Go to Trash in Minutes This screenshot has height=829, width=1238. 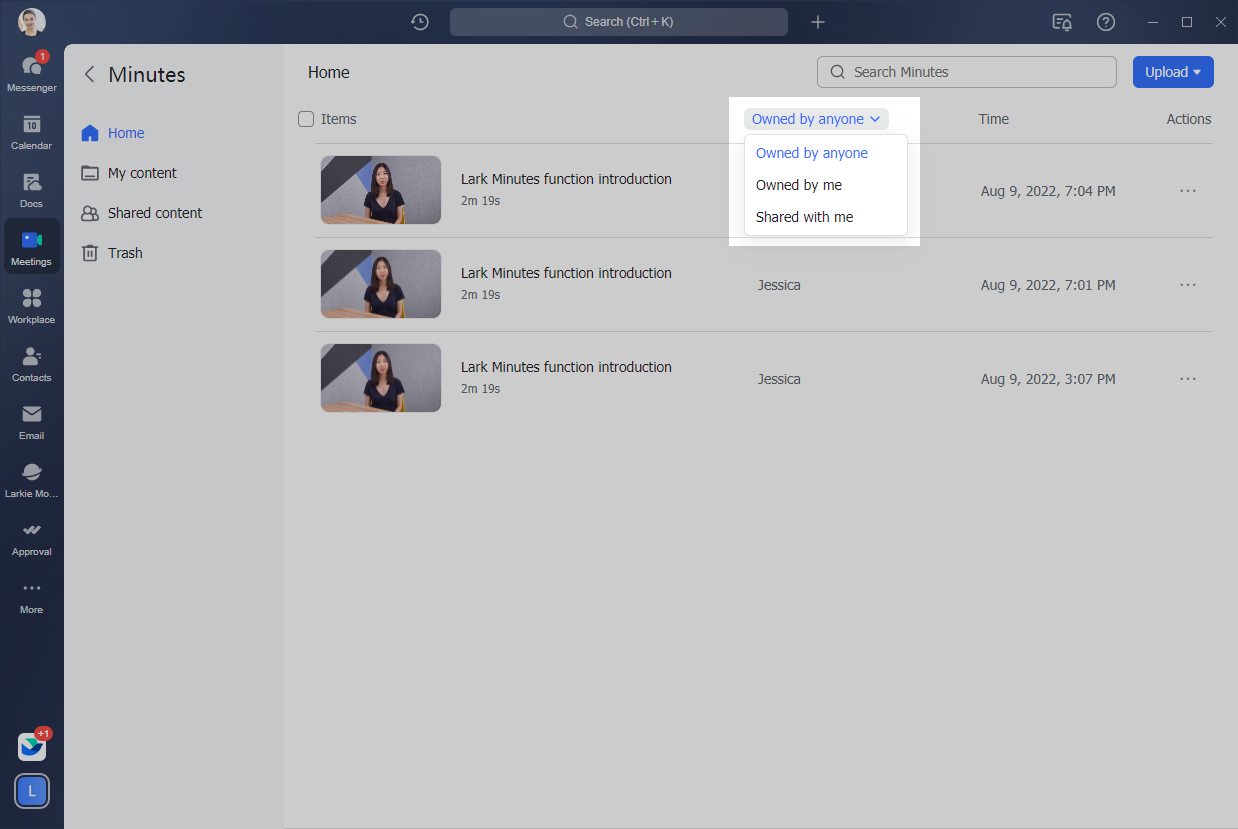pyautogui.click(x=125, y=253)
